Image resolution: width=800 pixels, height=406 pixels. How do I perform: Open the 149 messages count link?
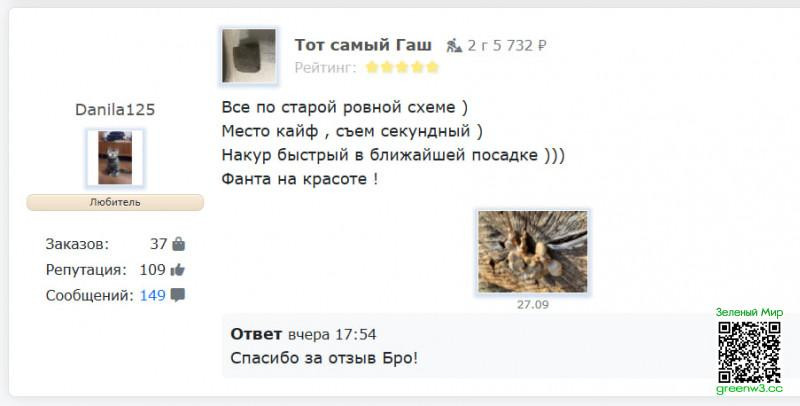pyautogui.click(x=153, y=295)
